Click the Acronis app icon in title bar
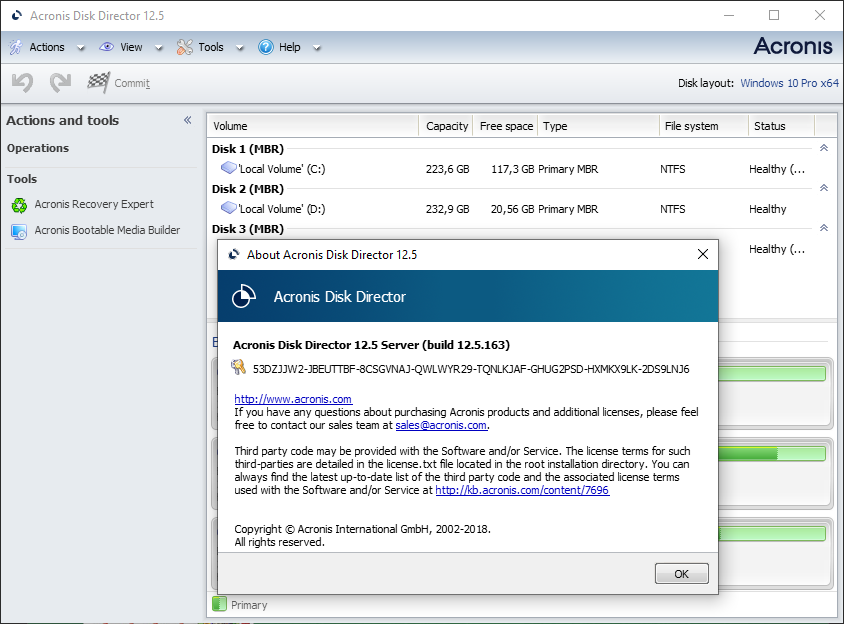This screenshot has width=844, height=624. (x=17, y=15)
